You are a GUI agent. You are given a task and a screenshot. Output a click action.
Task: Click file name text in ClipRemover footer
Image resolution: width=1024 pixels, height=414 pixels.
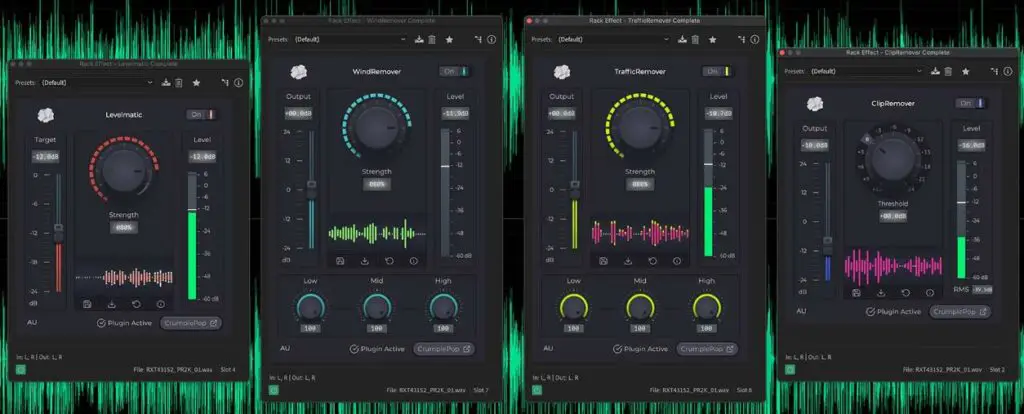click(x=942, y=370)
